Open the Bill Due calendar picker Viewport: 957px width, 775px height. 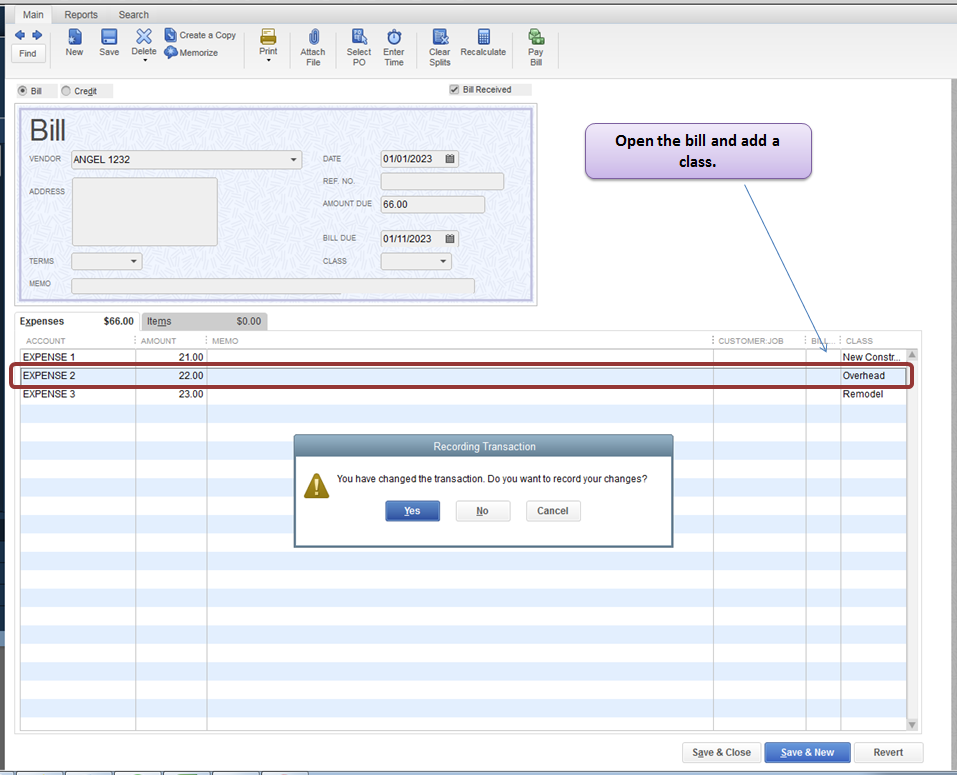(x=450, y=239)
